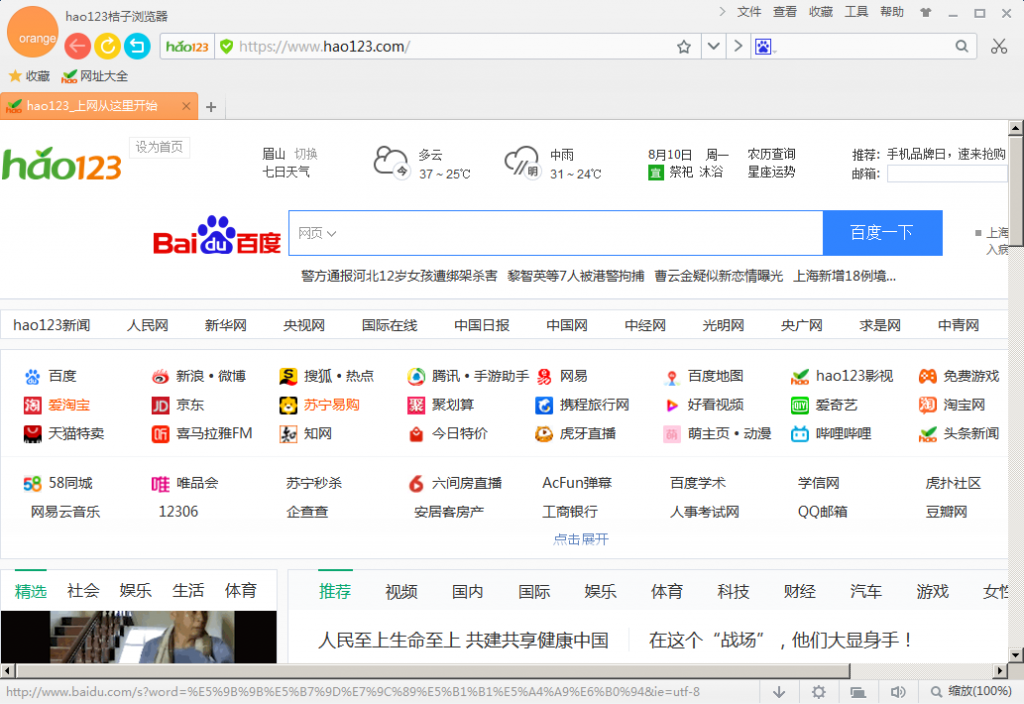This screenshot has height=704, width=1024.
Task: Click the scissors screenshot tool icon
Action: (999, 46)
